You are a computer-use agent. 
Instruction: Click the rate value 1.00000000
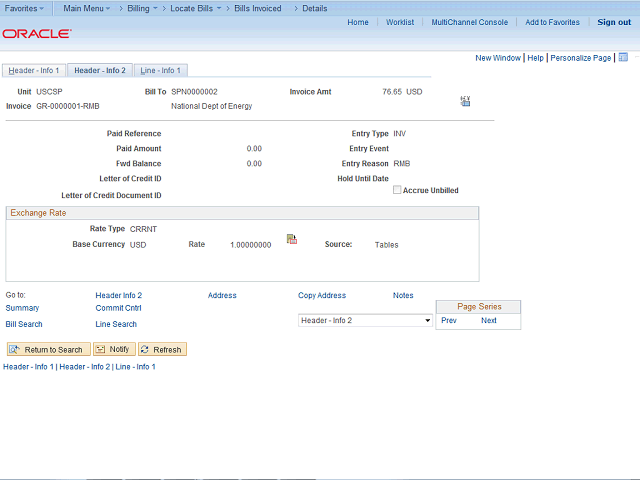[x=251, y=245]
